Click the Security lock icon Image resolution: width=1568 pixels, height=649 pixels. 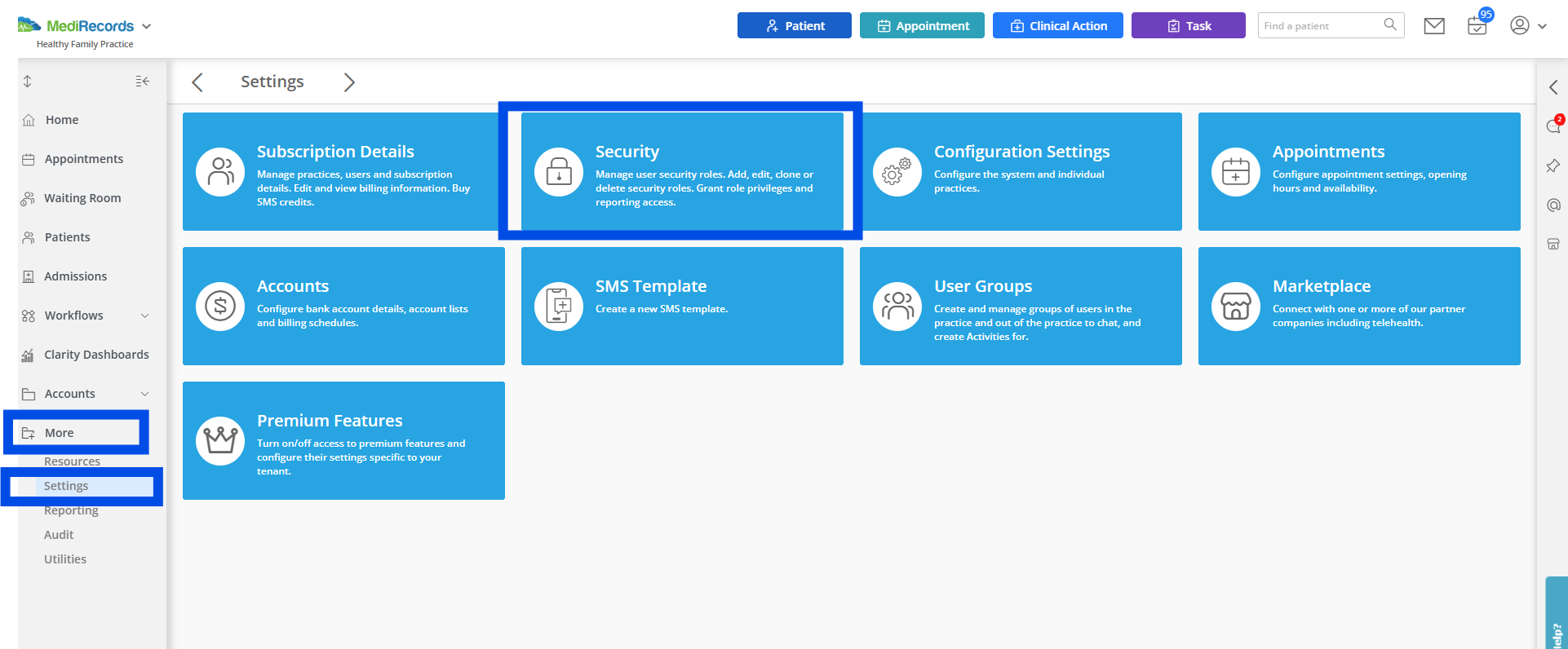click(x=559, y=172)
